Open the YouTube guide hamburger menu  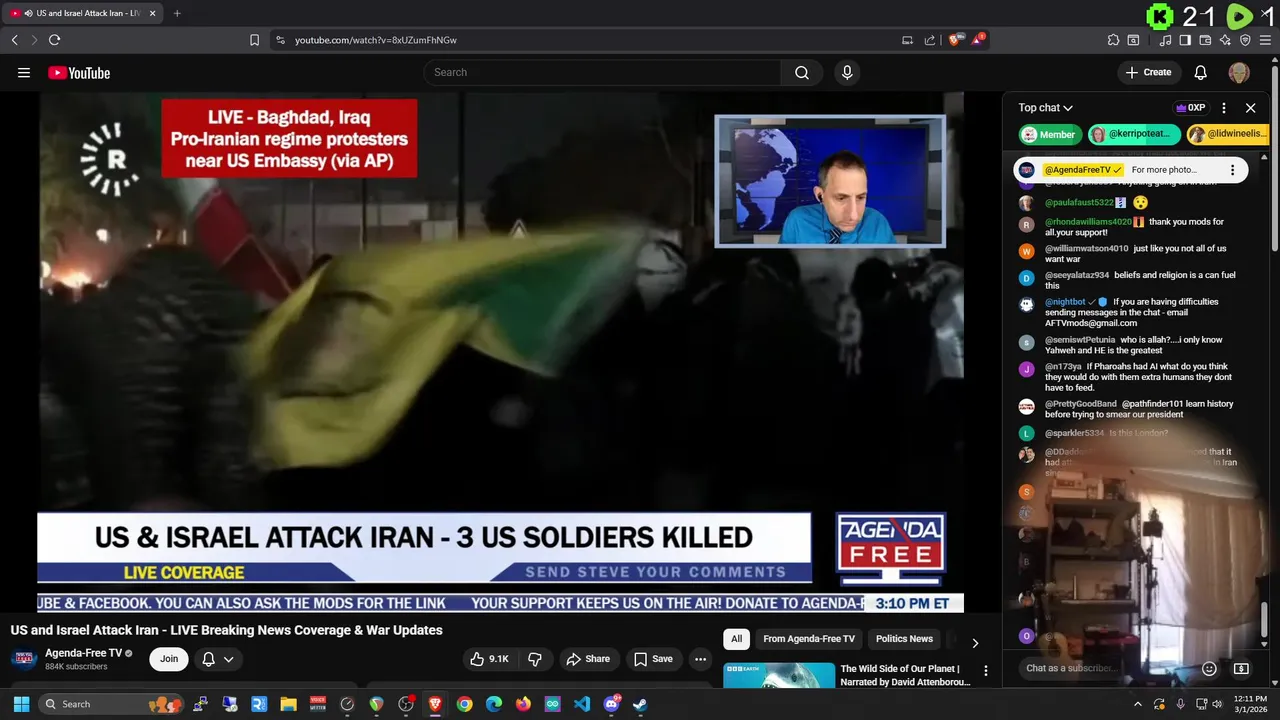[24, 72]
